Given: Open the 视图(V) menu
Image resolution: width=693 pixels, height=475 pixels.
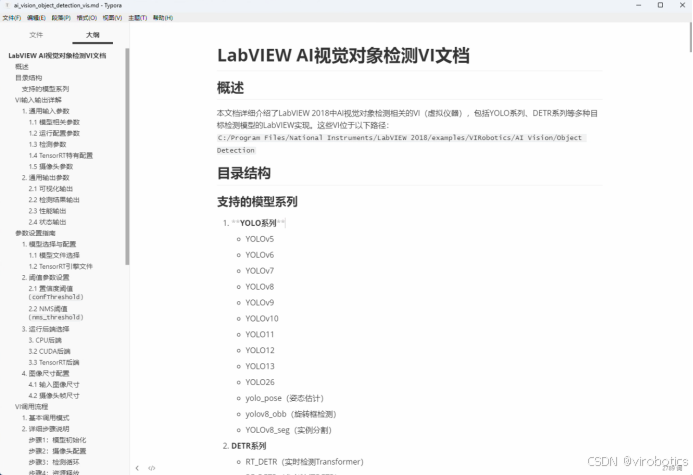Looking at the screenshot, I should click(x=112, y=18).
